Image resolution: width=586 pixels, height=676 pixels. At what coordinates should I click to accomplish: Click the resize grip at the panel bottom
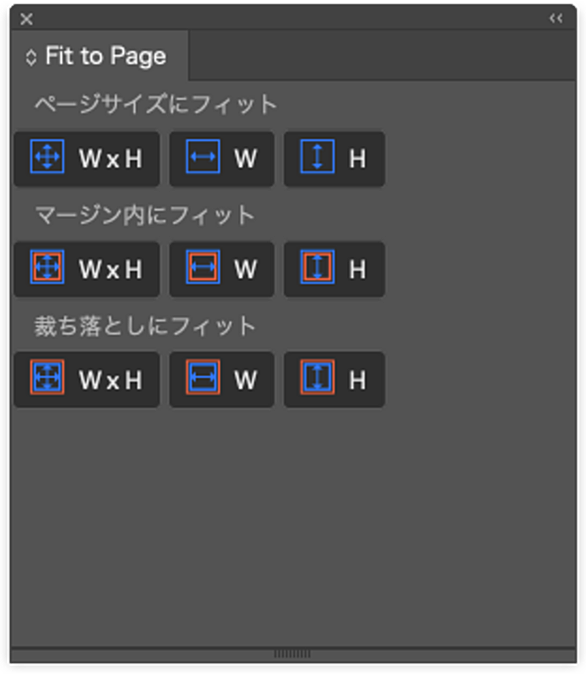click(292, 654)
